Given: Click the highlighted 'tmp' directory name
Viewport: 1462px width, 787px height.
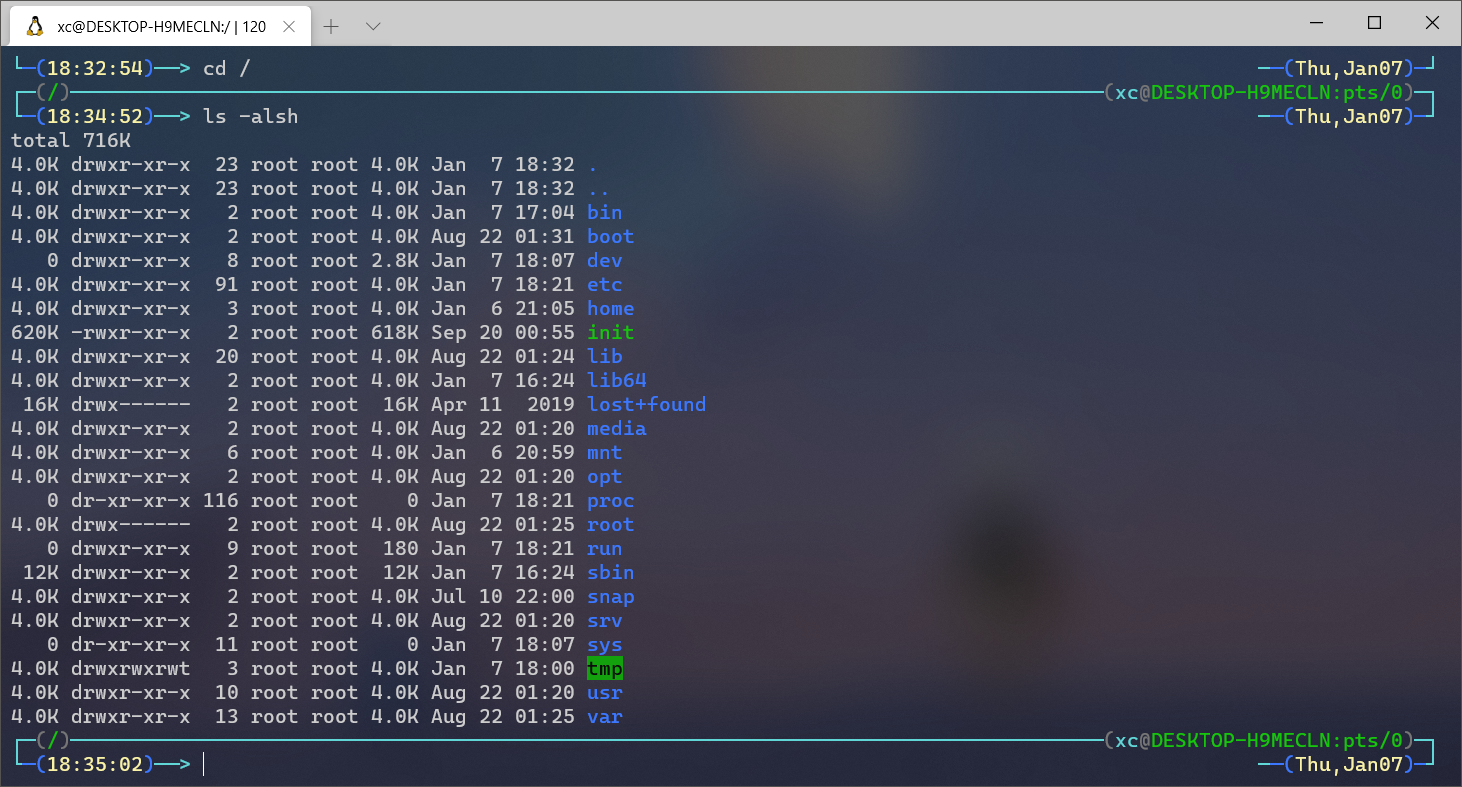Looking at the screenshot, I should tap(604, 668).
